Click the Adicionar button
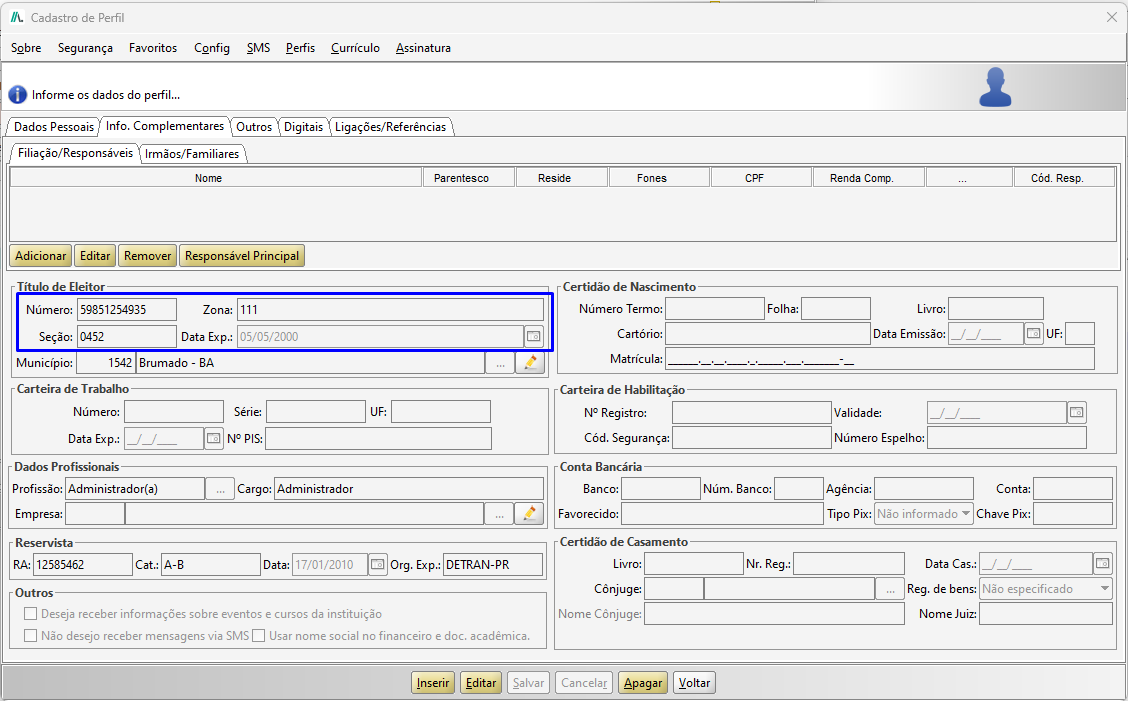The image size is (1128, 701). [40, 255]
